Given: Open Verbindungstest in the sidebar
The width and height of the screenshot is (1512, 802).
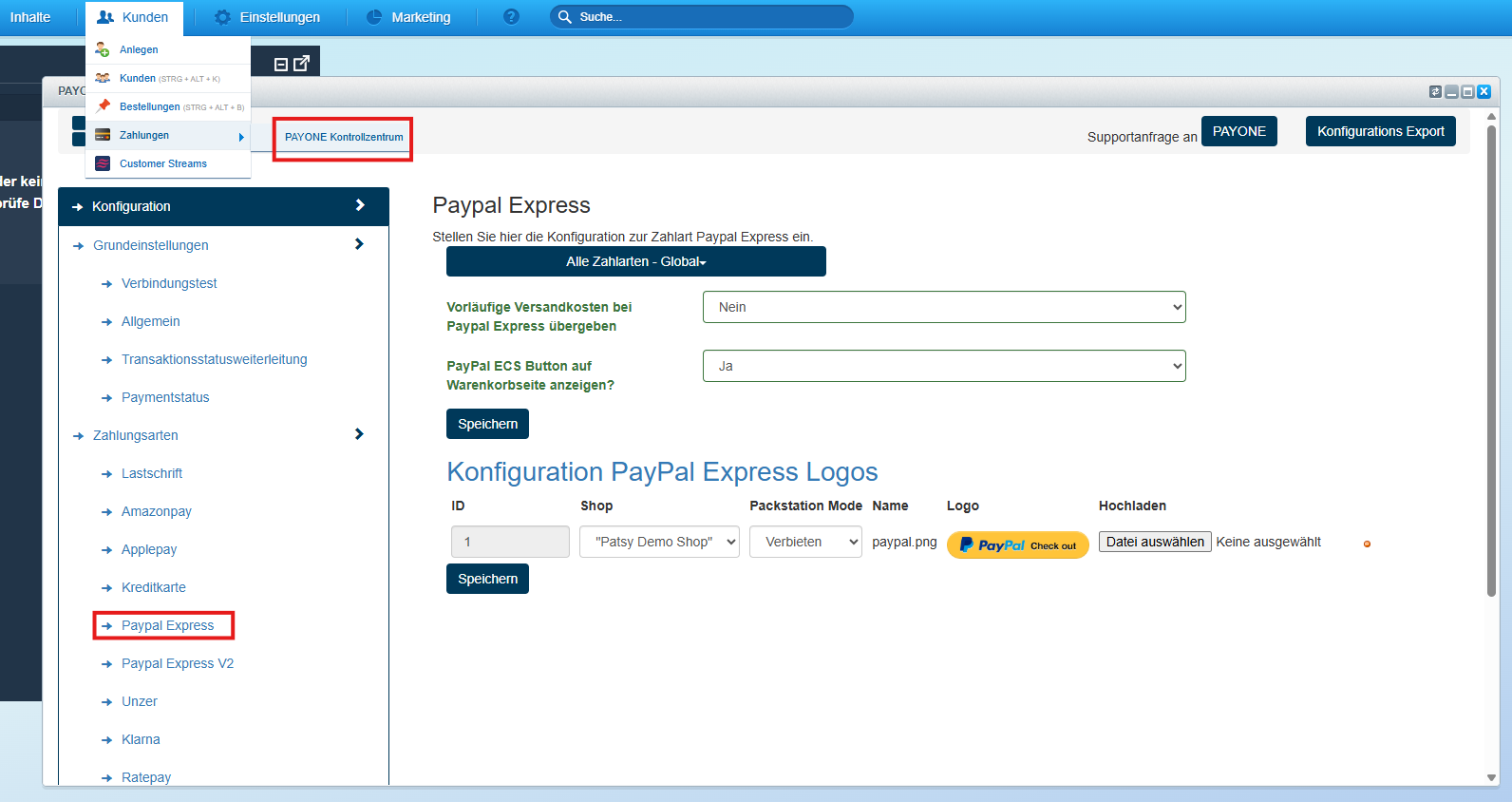Looking at the screenshot, I should click(x=169, y=283).
